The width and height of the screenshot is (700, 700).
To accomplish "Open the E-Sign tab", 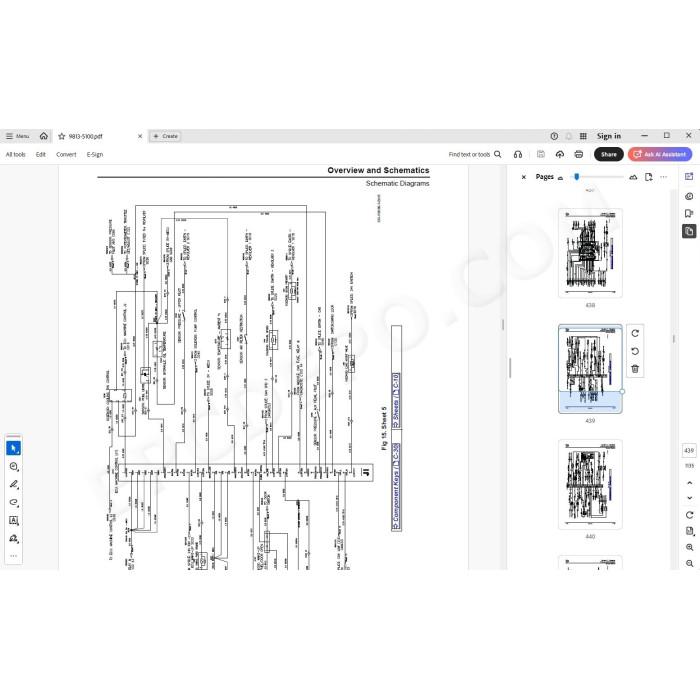I will pyautogui.click(x=95, y=154).
